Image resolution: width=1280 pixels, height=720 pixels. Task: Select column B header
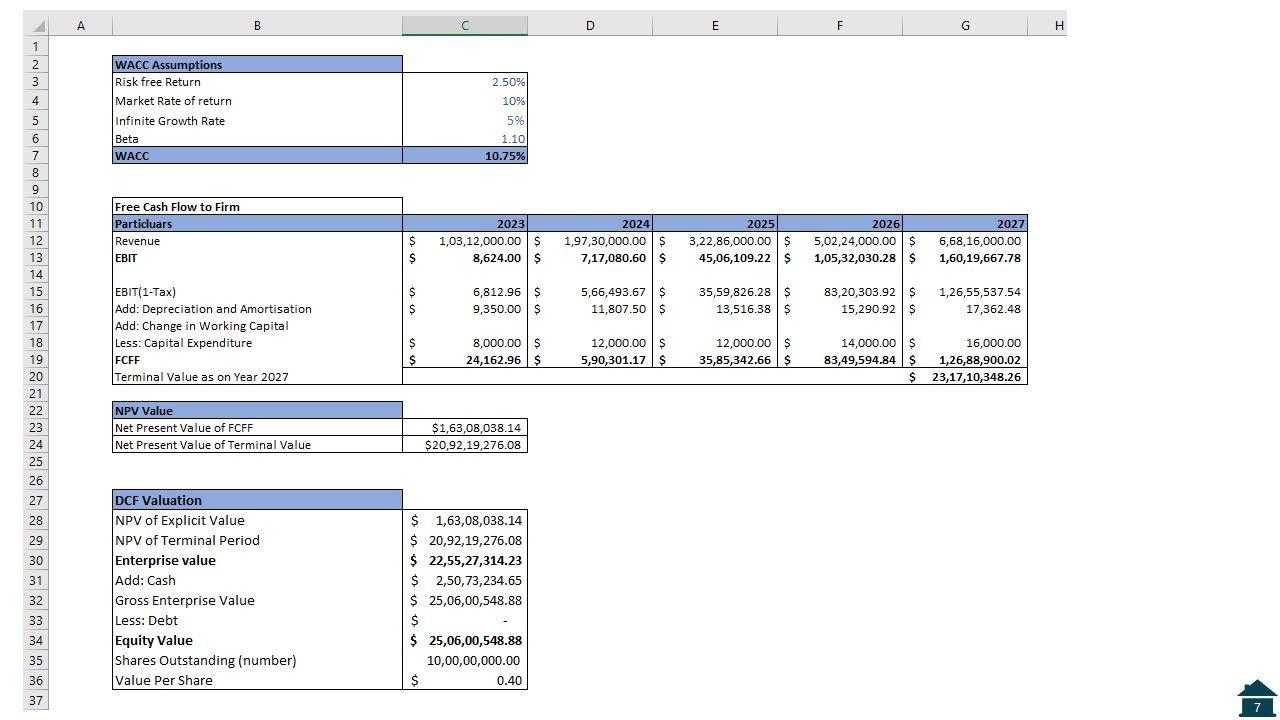click(x=257, y=26)
